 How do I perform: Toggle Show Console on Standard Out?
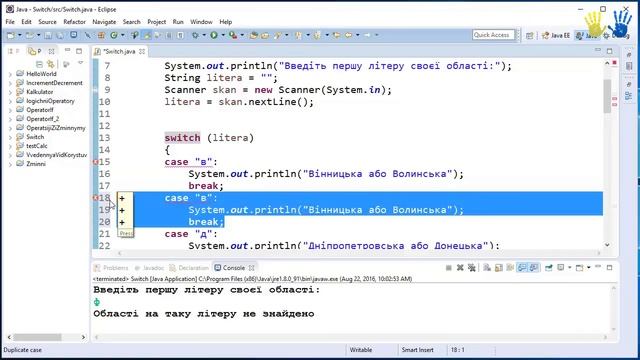point(522,268)
